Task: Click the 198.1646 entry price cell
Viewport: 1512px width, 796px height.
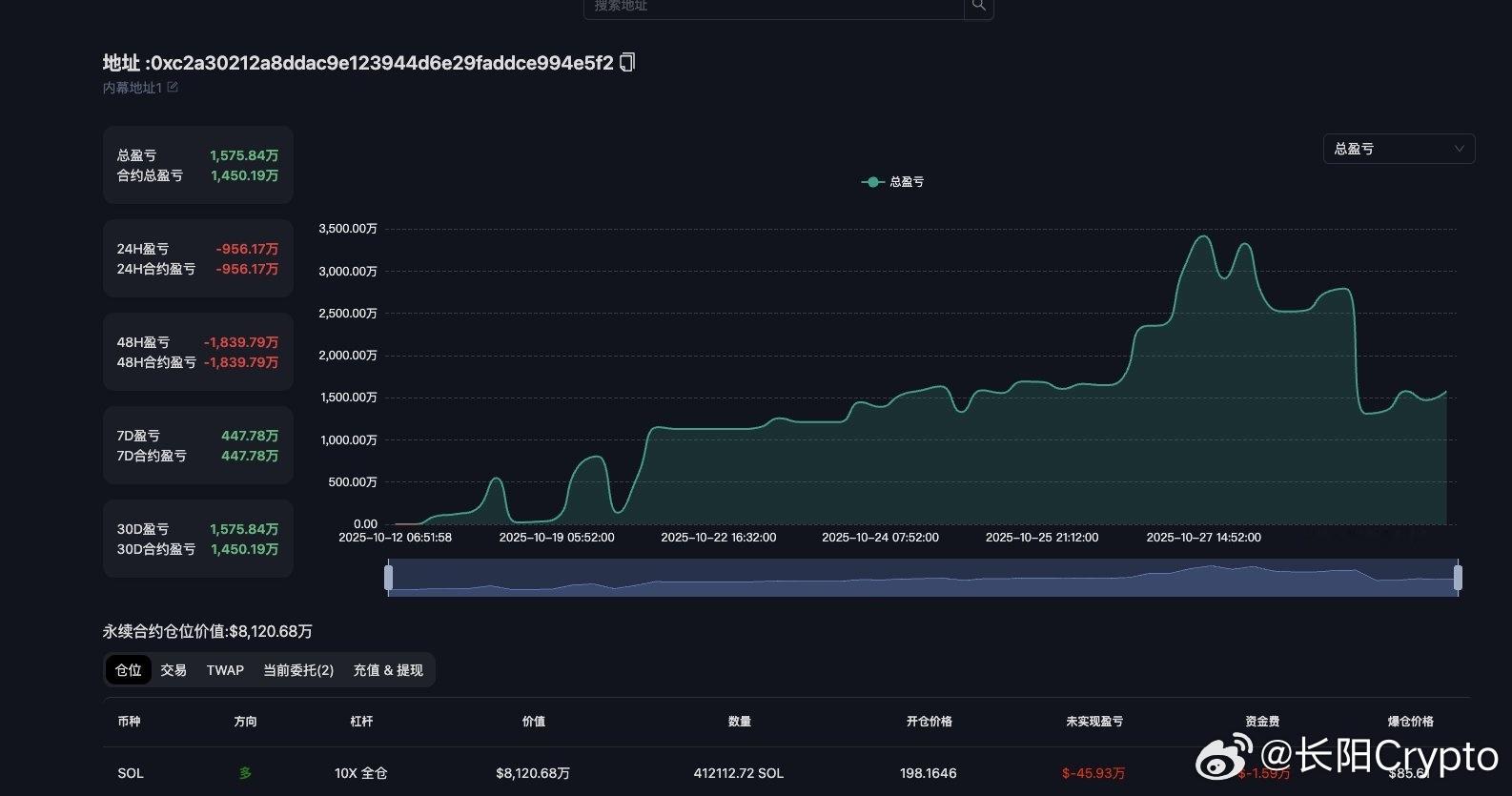Action: click(929, 773)
